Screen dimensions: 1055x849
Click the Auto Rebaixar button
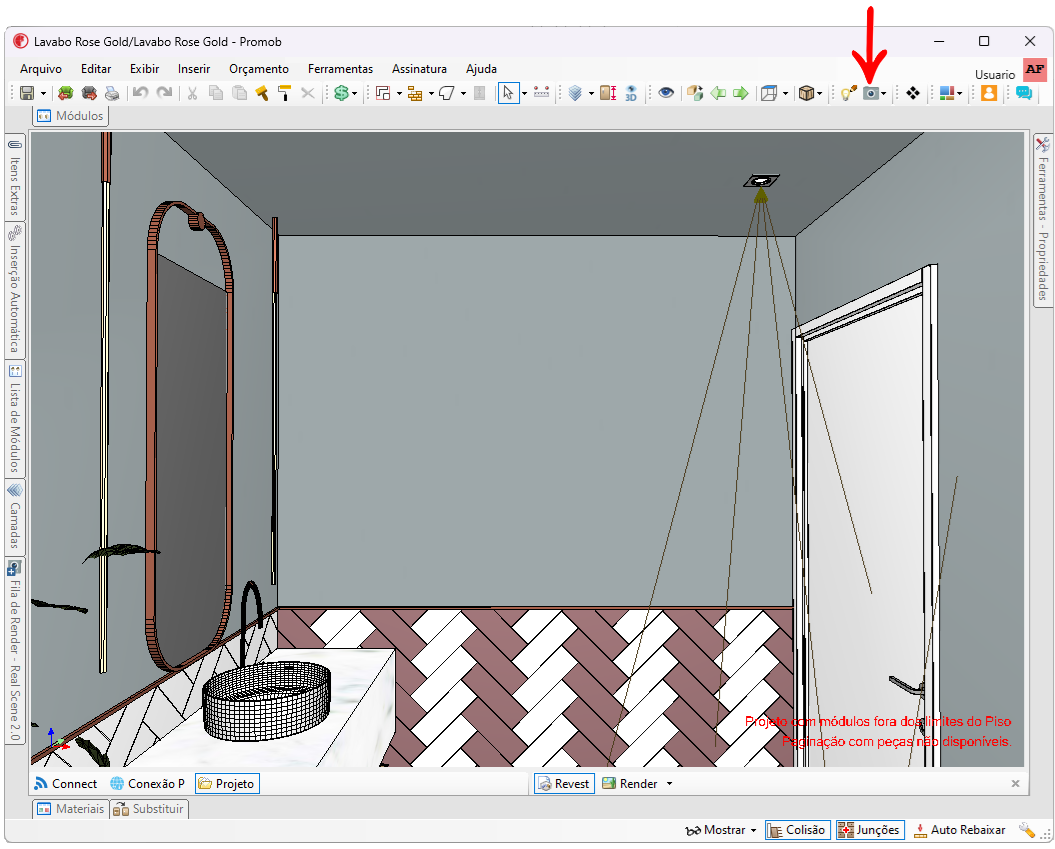click(x=959, y=830)
